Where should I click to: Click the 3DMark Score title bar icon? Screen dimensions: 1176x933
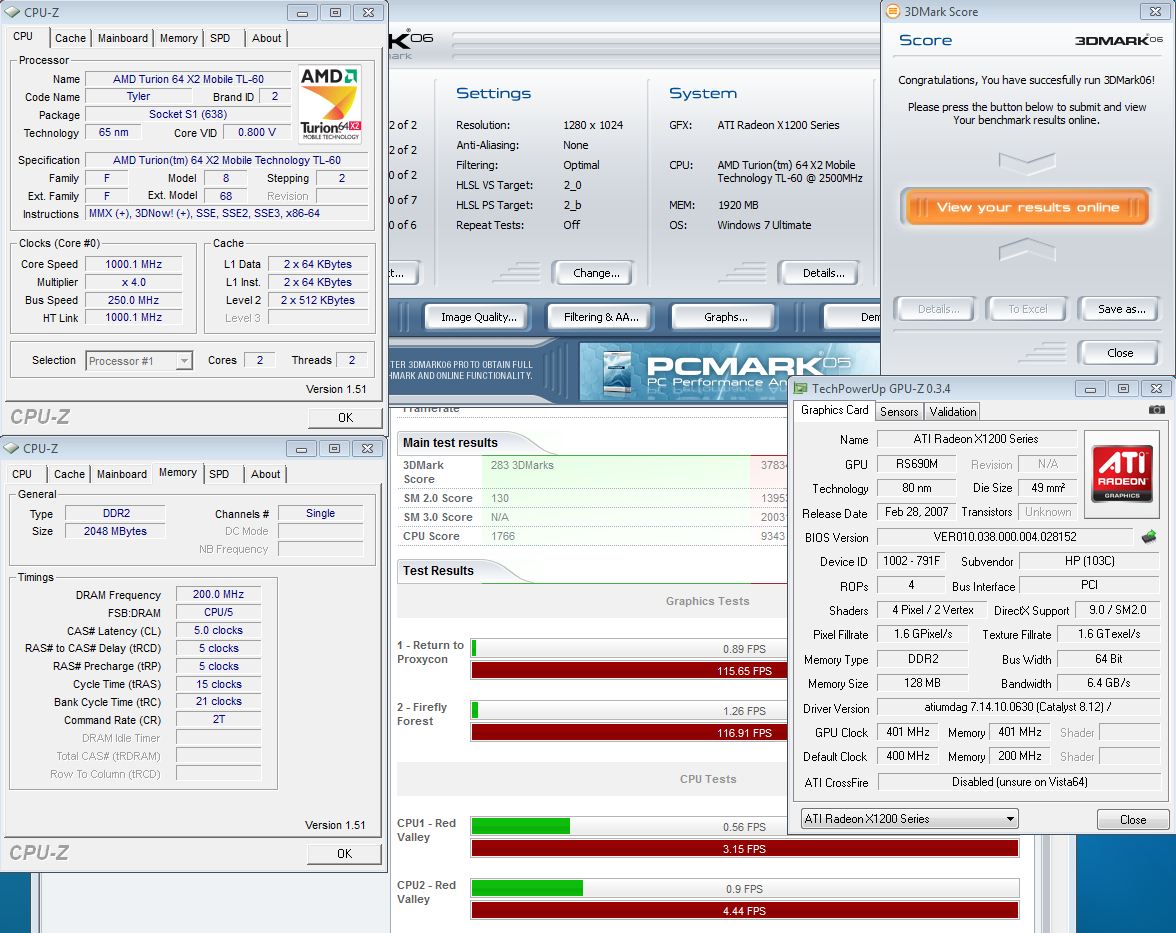click(892, 11)
